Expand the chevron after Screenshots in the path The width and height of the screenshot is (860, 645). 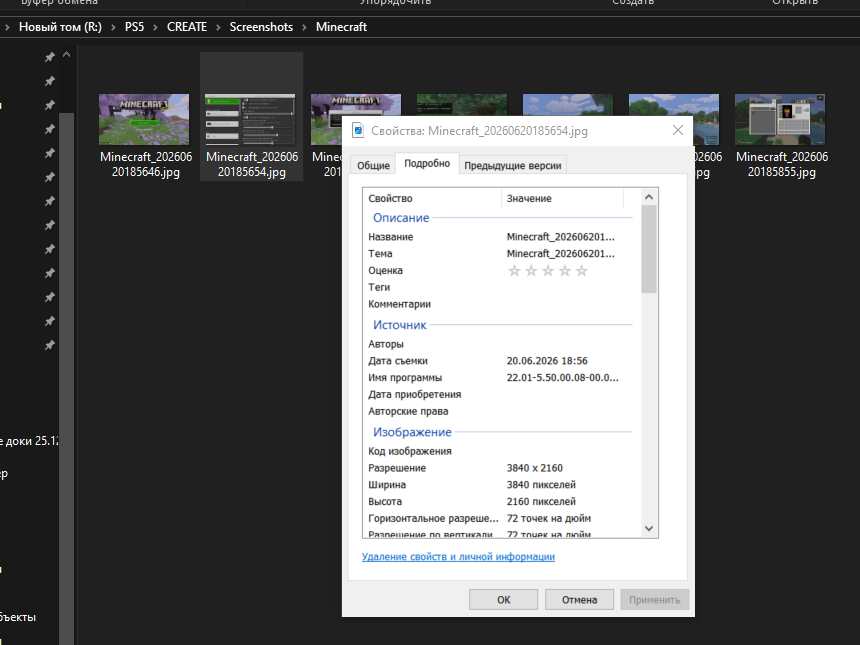304,27
